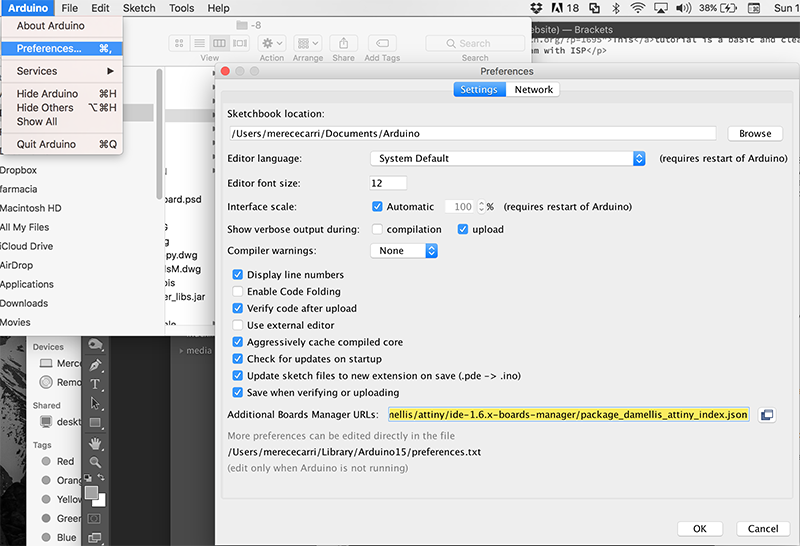Open the Finder Arrange dropdown

tap(308, 43)
